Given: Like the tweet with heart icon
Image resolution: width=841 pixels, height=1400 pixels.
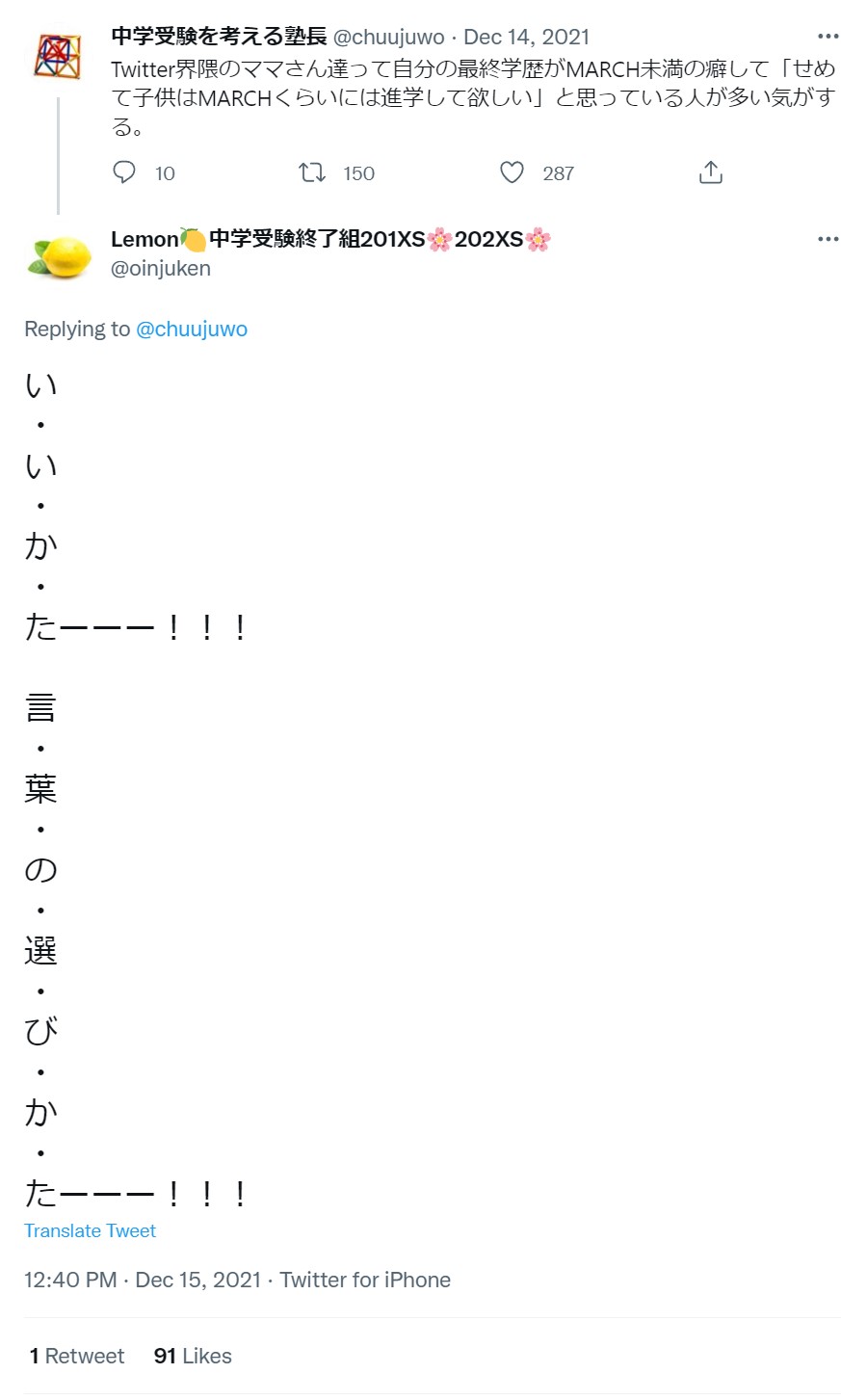Looking at the screenshot, I should click(x=512, y=172).
